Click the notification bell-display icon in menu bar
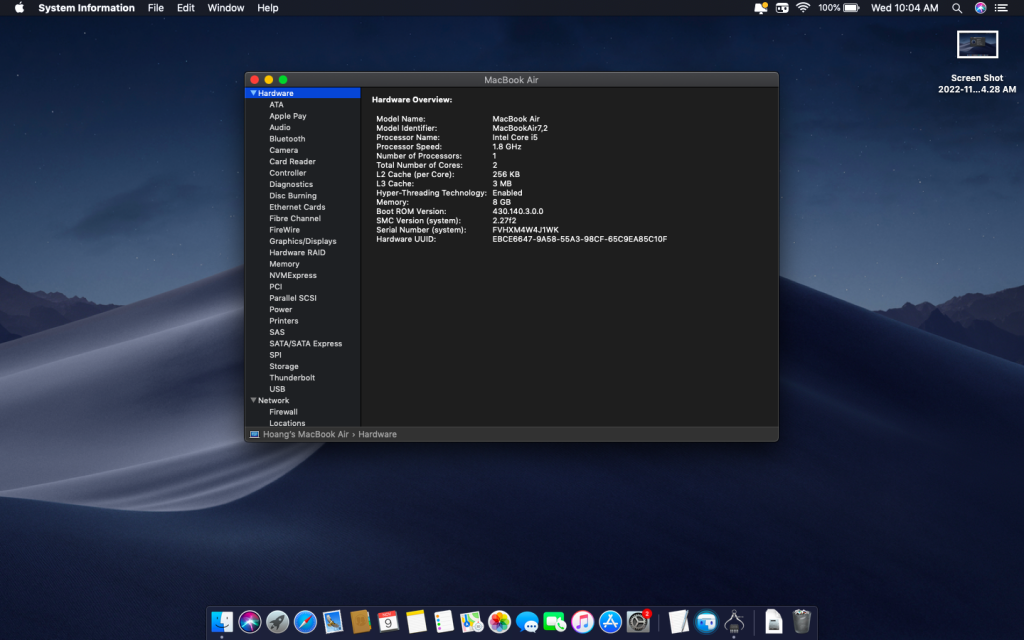Image resolution: width=1024 pixels, height=640 pixels. click(x=761, y=8)
